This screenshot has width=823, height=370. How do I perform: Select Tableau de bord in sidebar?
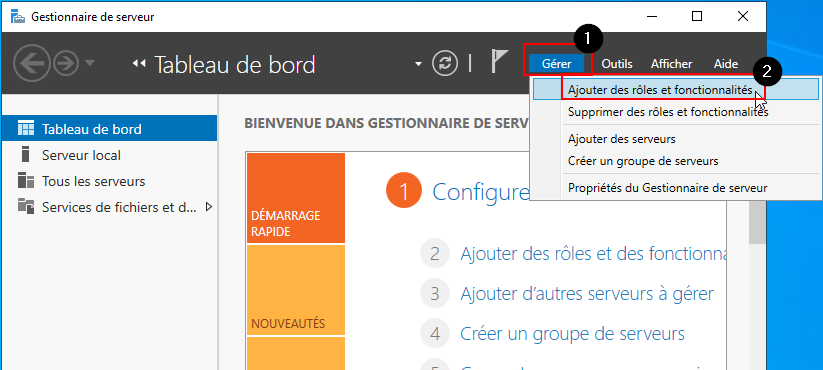[x=109, y=129]
